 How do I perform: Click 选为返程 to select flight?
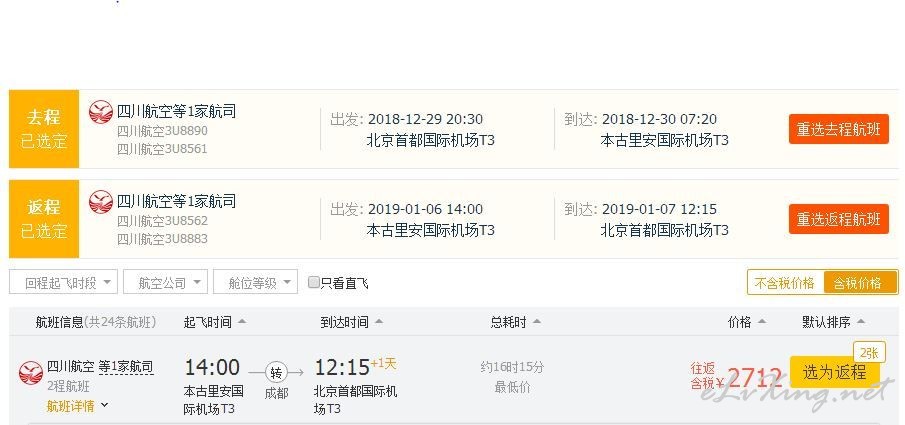pyautogui.click(x=834, y=372)
